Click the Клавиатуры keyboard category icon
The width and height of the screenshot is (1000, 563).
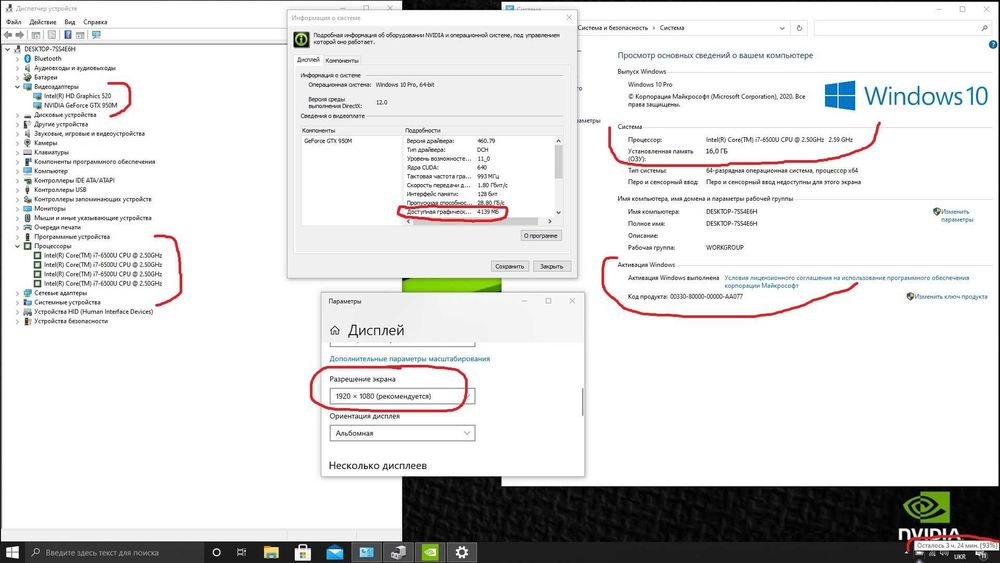[27, 152]
